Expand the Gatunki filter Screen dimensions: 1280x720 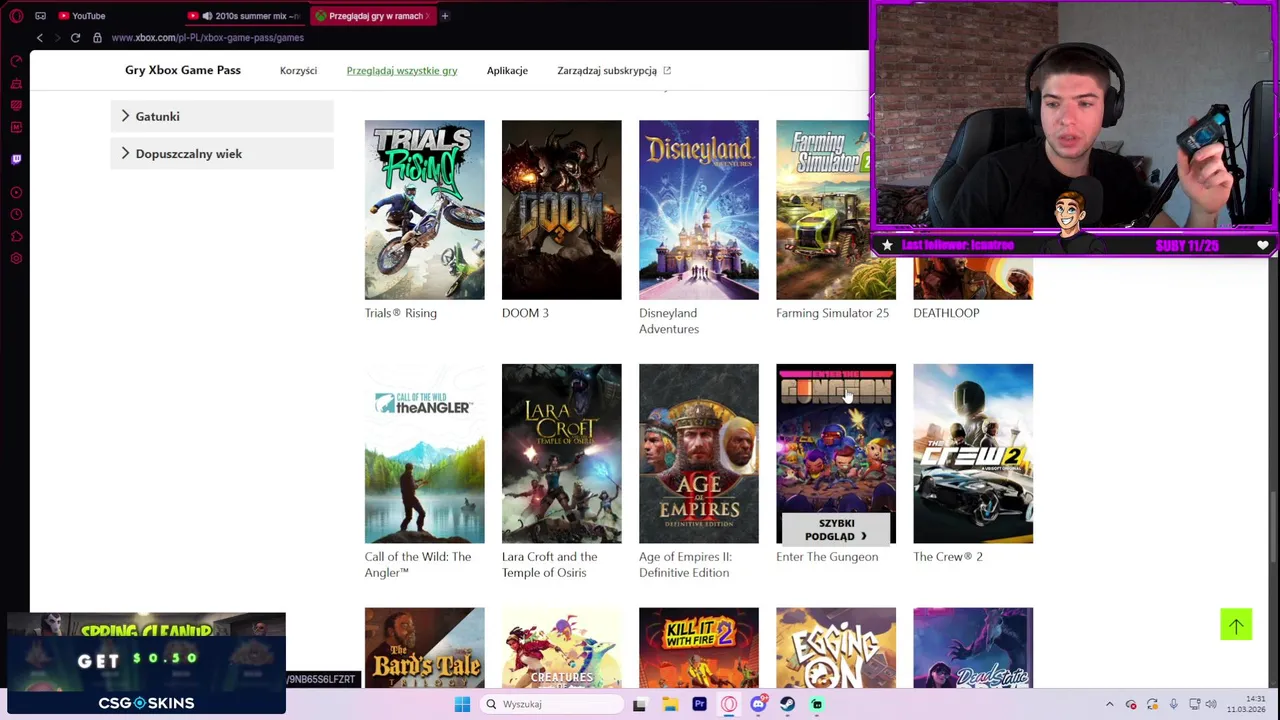[221, 116]
